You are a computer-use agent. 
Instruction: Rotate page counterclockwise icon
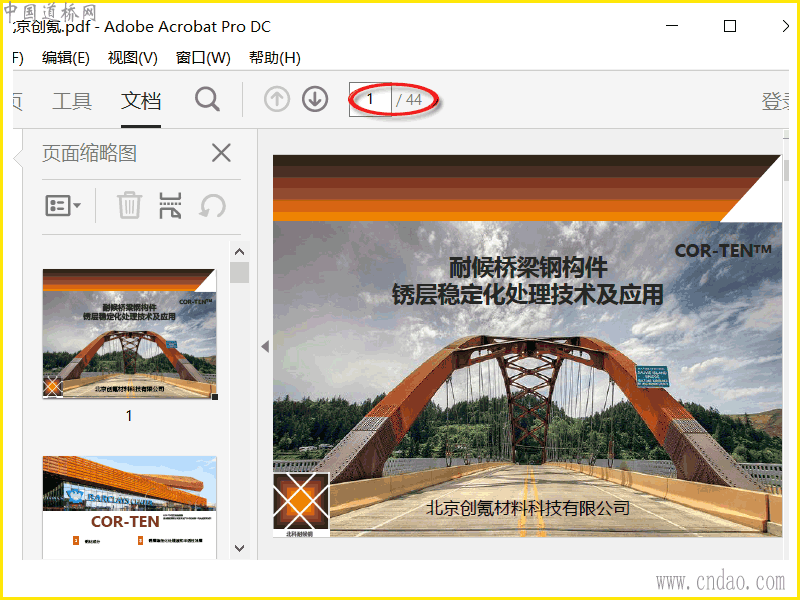(212, 206)
